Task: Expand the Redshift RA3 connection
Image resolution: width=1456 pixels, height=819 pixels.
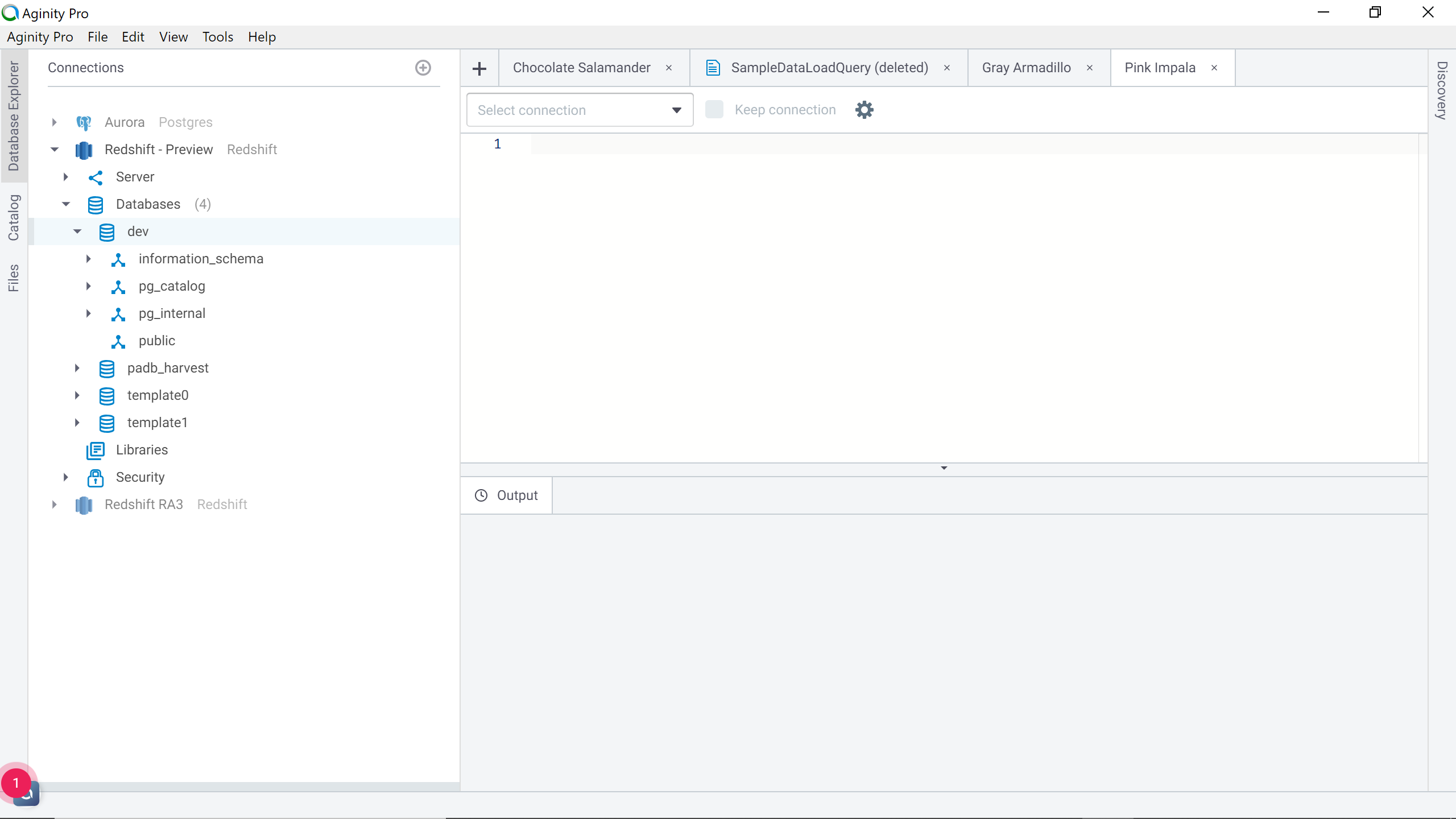Action: click(55, 504)
